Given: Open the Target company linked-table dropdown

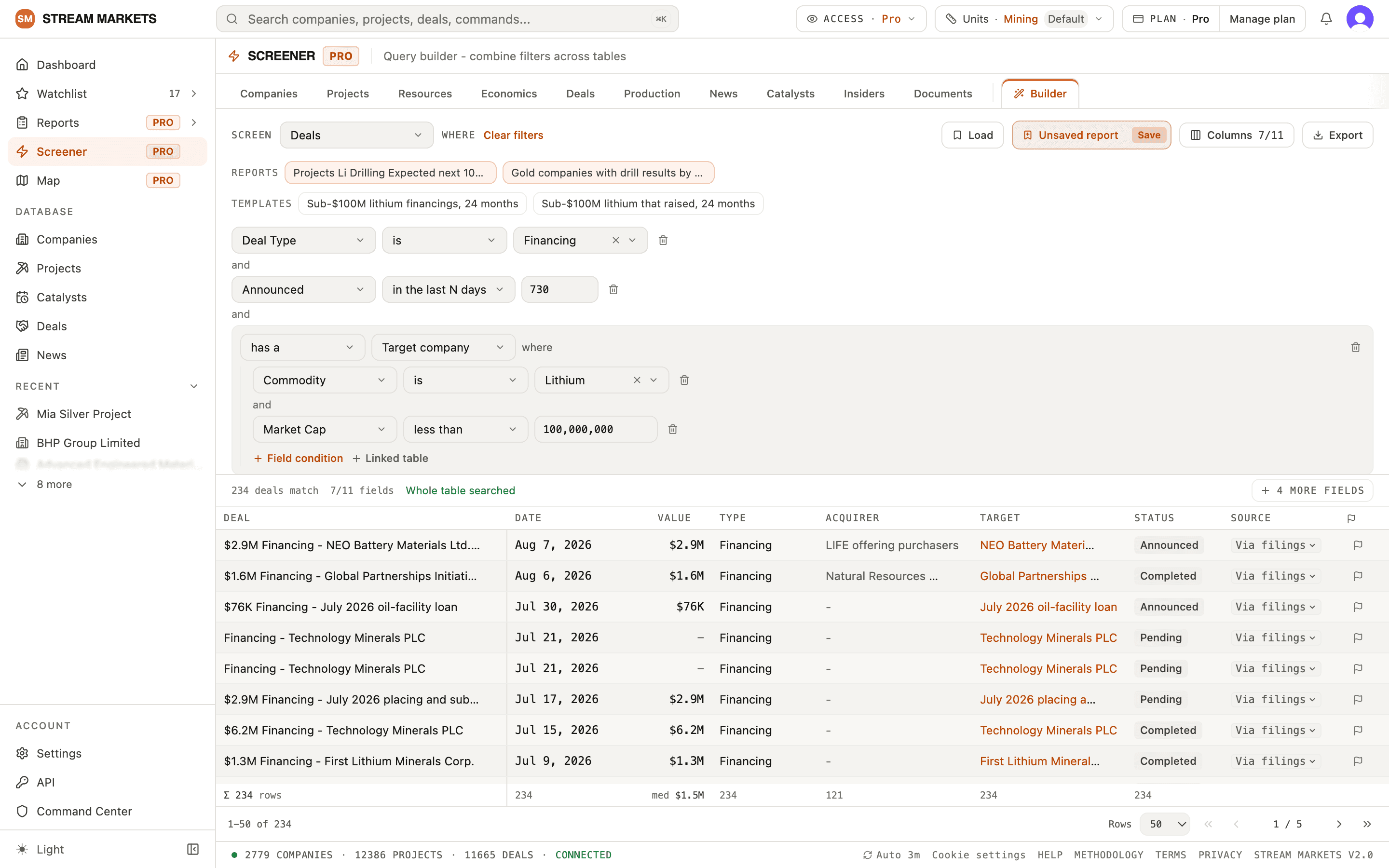Looking at the screenshot, I should coord(443,347).
